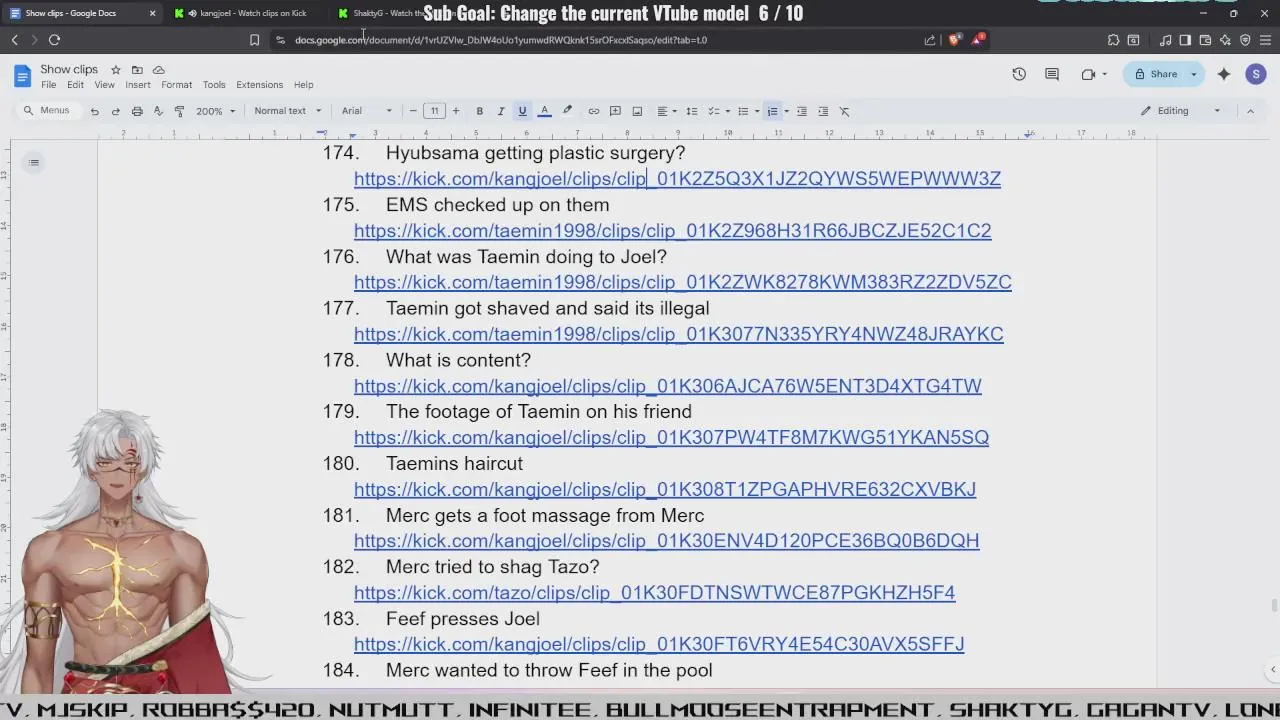Open the Normal text style dropdown

pos(287,111)
